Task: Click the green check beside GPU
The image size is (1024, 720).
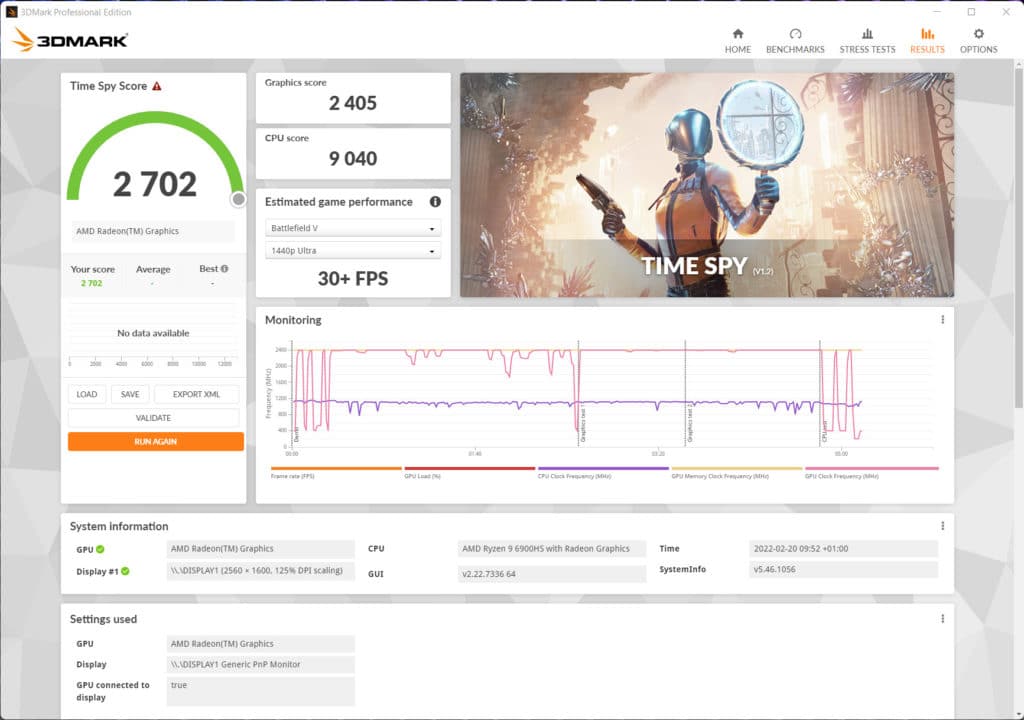Action: 100,549
